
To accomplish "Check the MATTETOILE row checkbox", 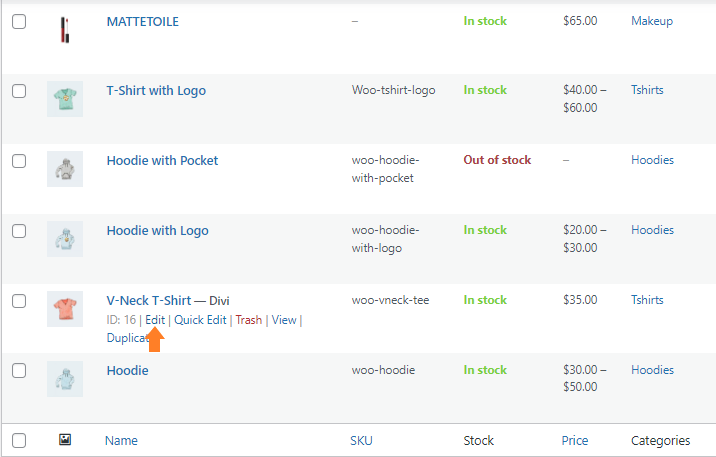I will click(19, 21).
